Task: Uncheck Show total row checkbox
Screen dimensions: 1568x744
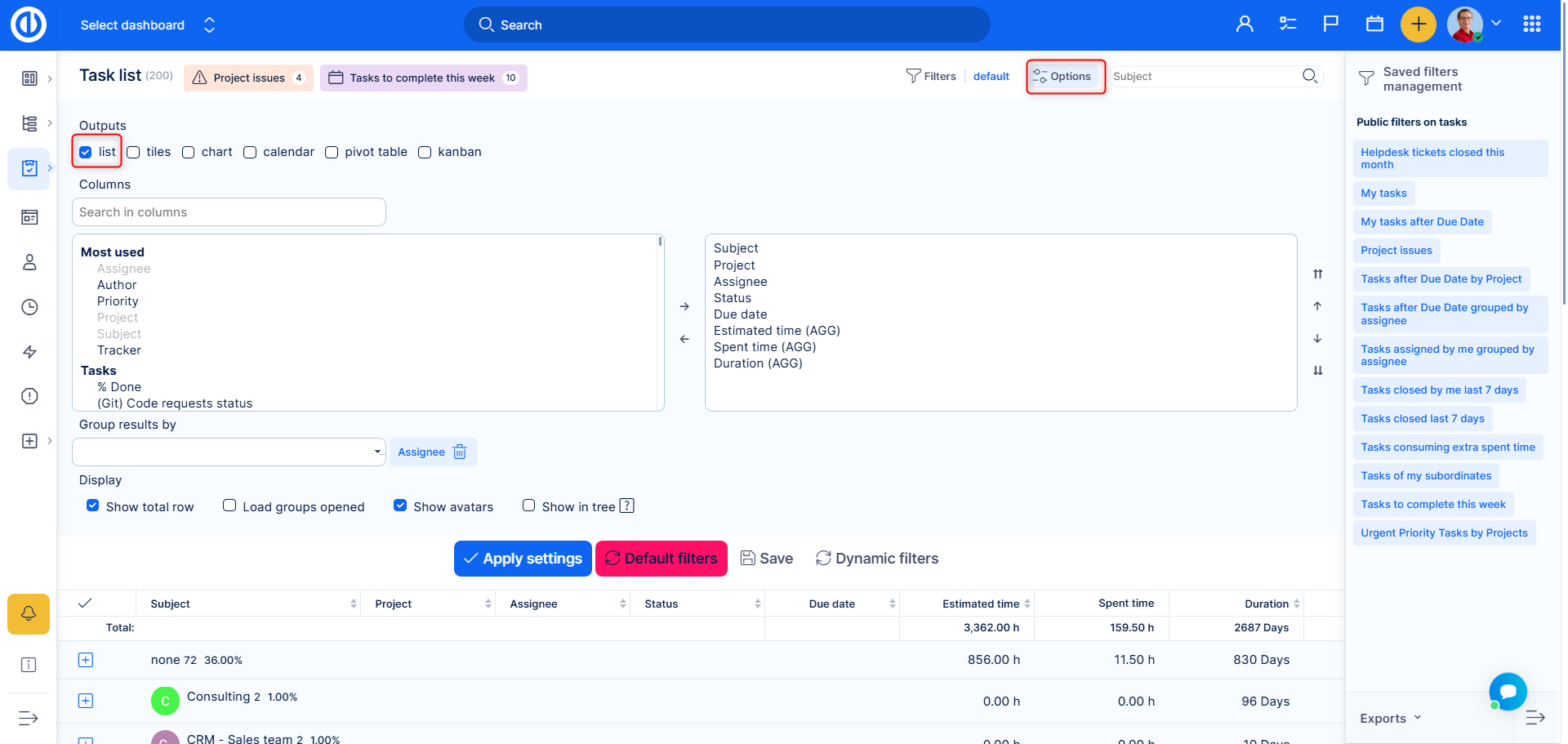Action: click(93, 506)
